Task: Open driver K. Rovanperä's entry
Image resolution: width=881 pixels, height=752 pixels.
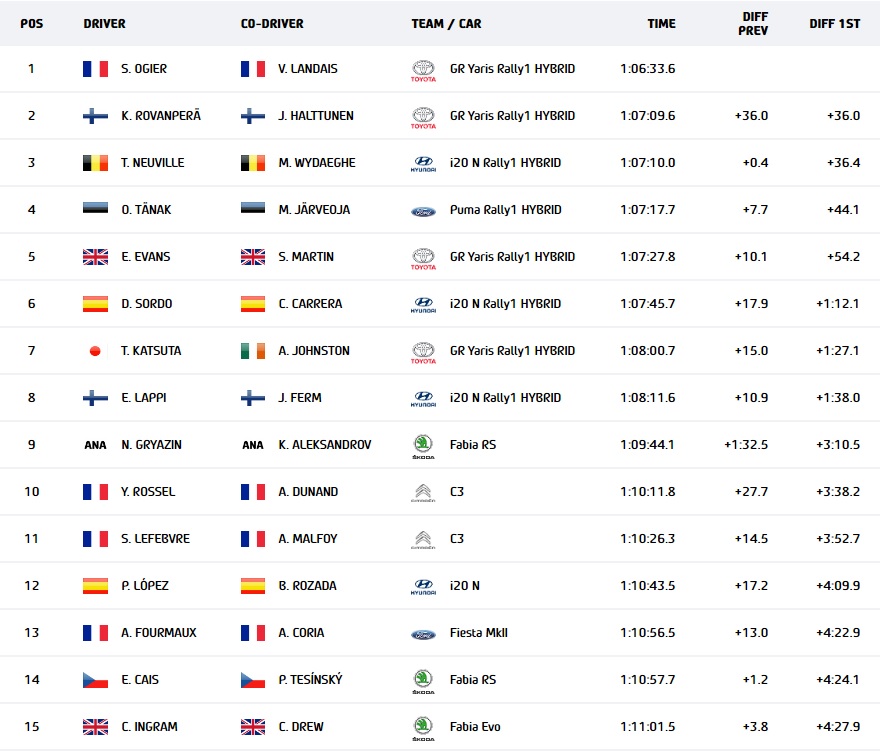Action: (x=161, y=116)
